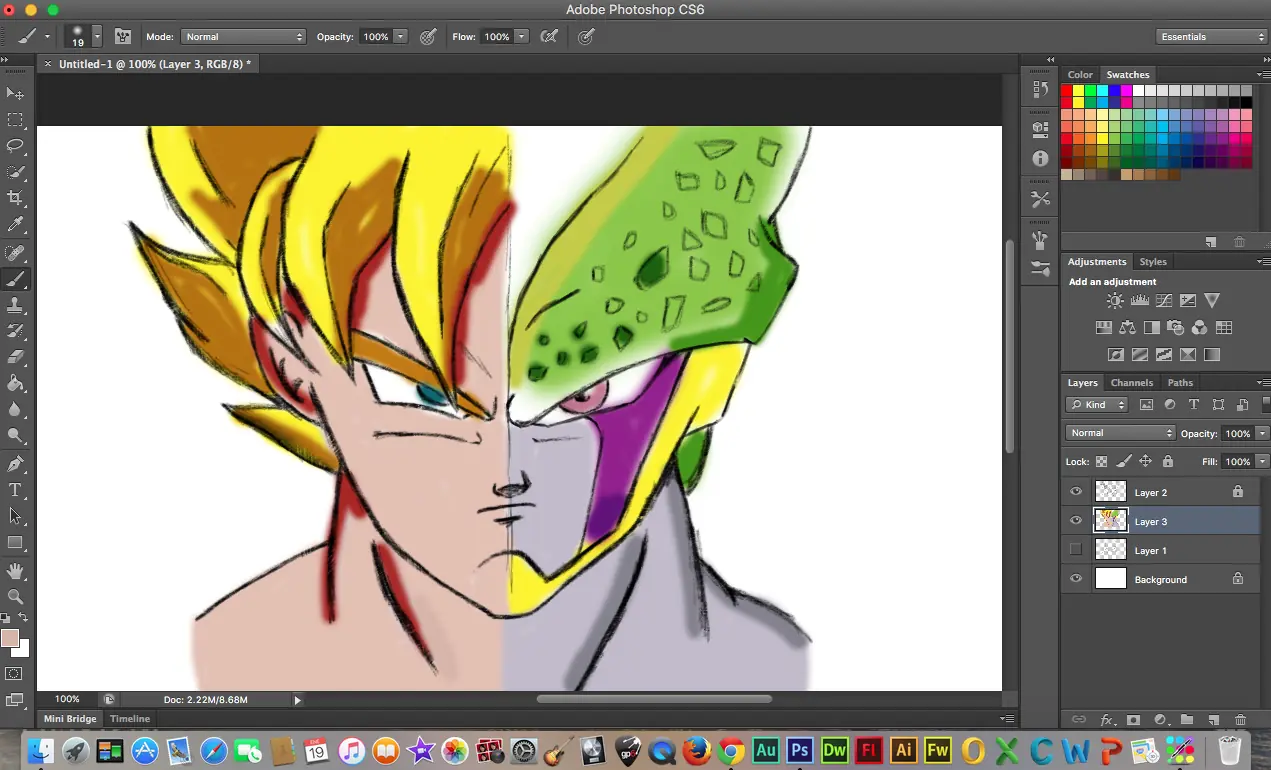Open the Flow slider arrow

[x=521, y=36]
